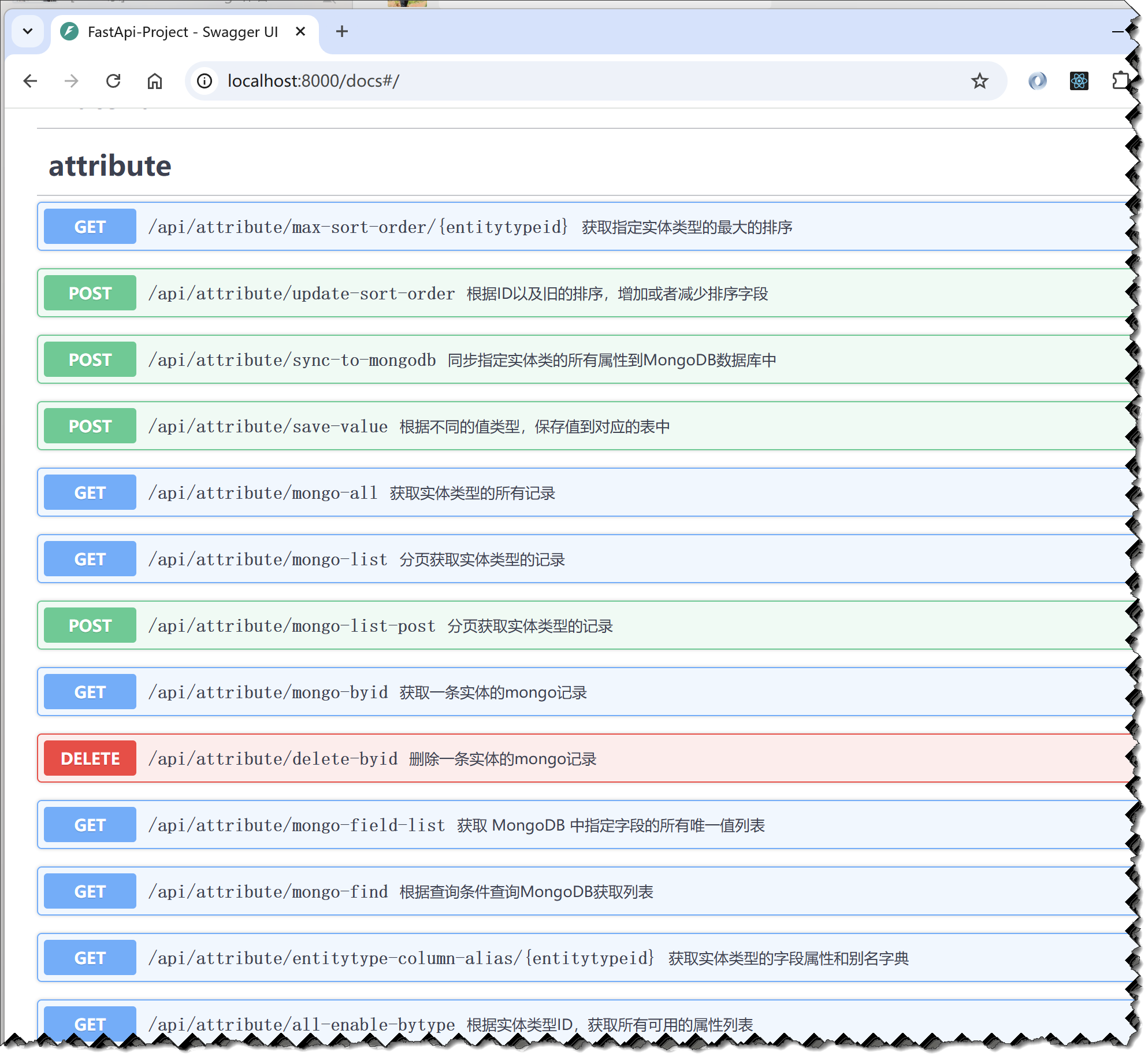1148x1056 pixels.
Task: Bookmark this page with the star icon
Action: pos(979,81)
